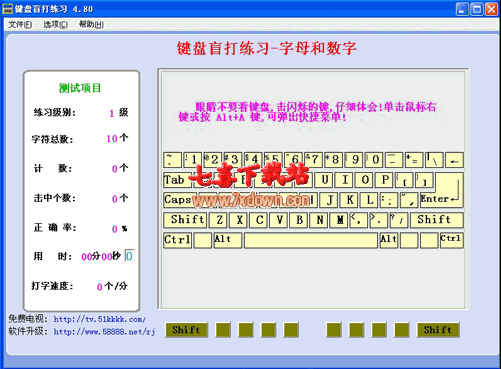Click the N key on the keyboard diagram
The image size is (501, 369).
[x=319, y=220]
